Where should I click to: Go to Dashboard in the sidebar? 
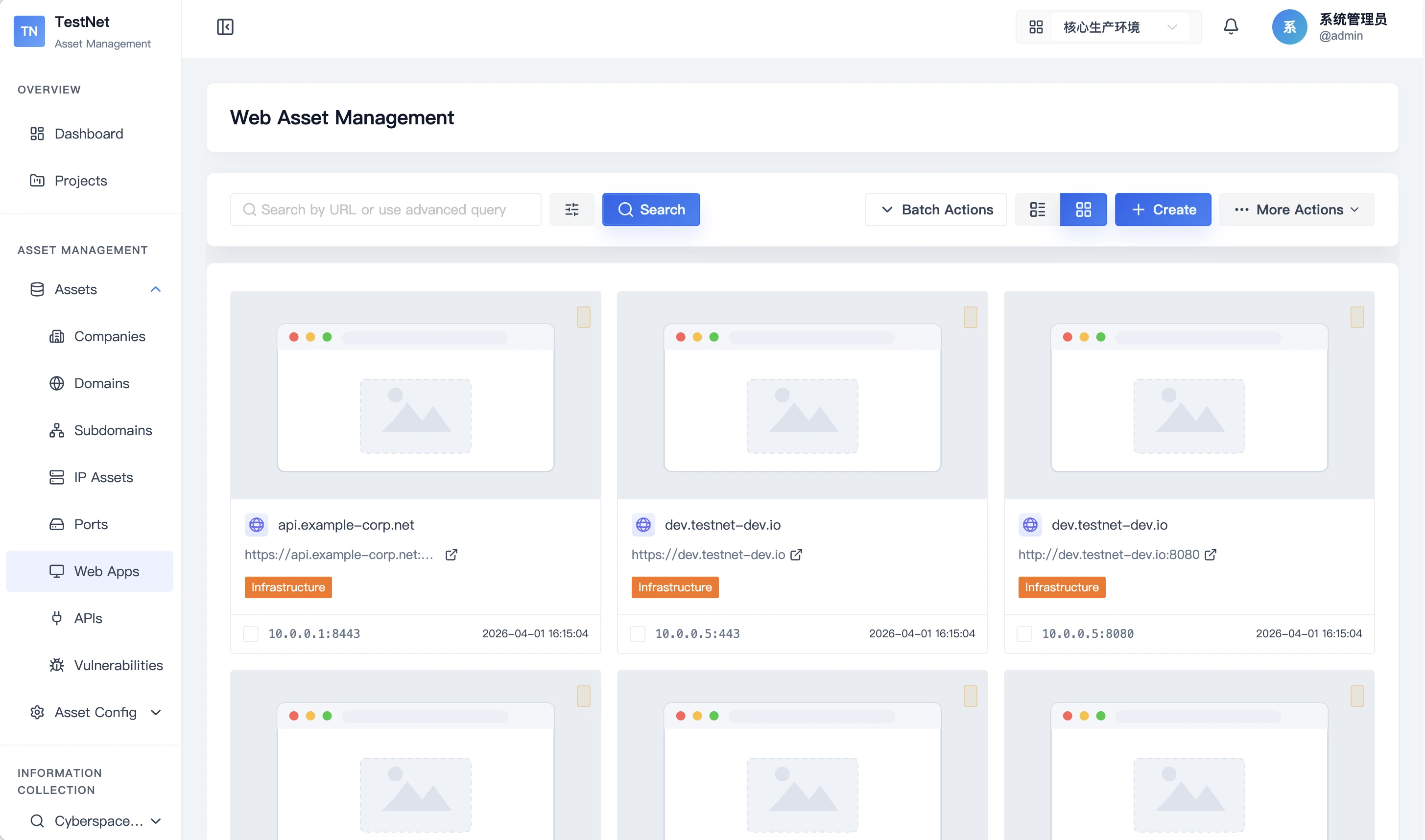(x=90, y=134)
